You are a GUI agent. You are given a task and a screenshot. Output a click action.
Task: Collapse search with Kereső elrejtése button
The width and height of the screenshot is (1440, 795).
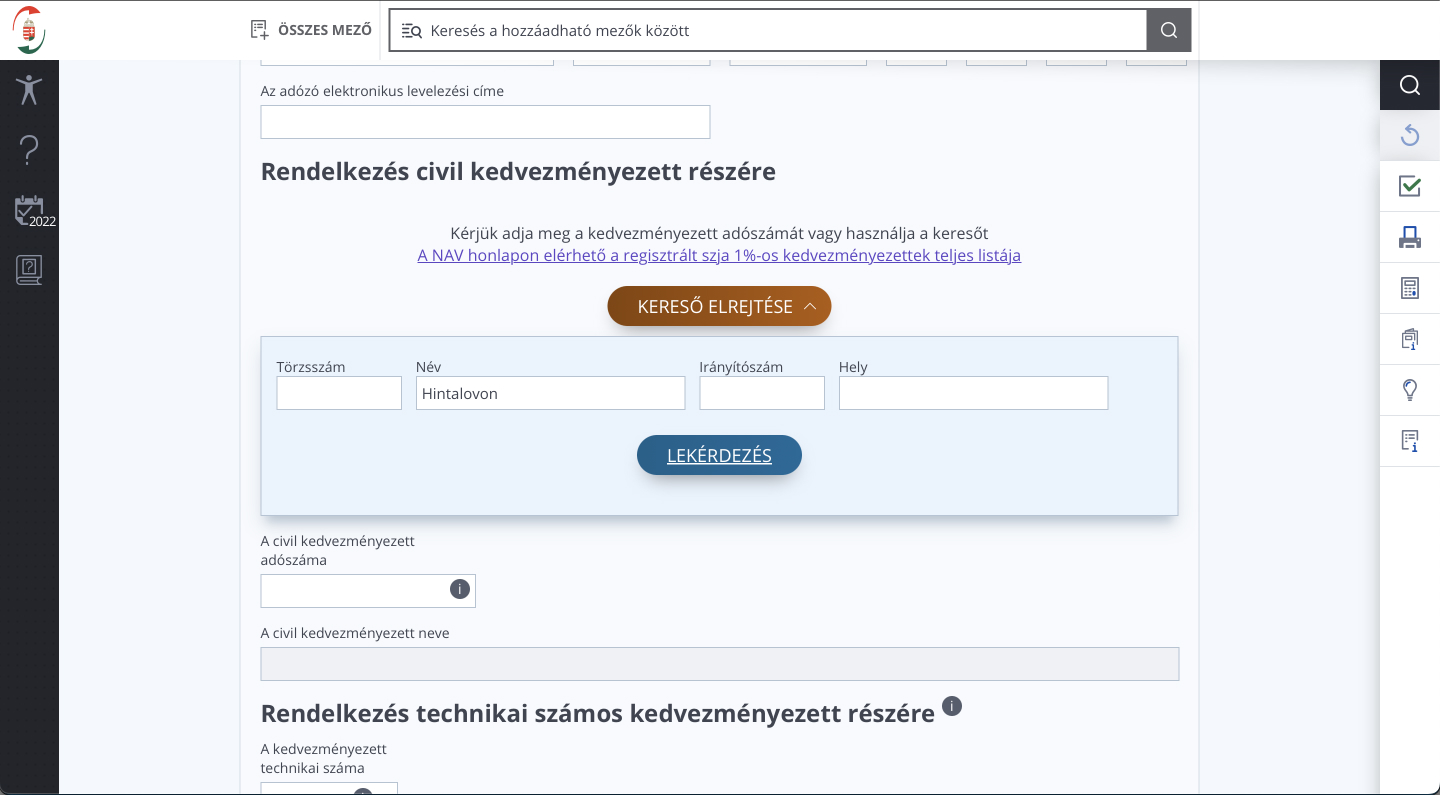click(719, 306)
